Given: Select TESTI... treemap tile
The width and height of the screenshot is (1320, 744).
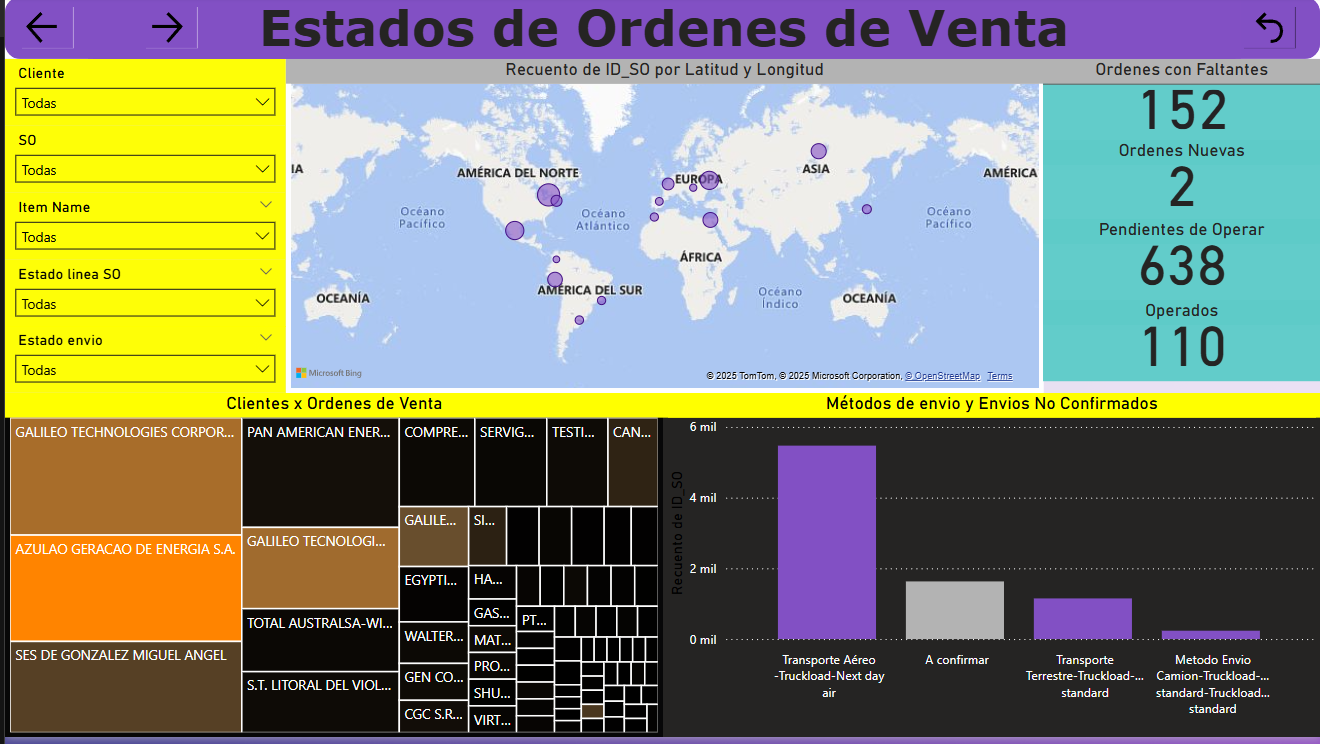Looking at the screenshot, I should coord(577,462).
